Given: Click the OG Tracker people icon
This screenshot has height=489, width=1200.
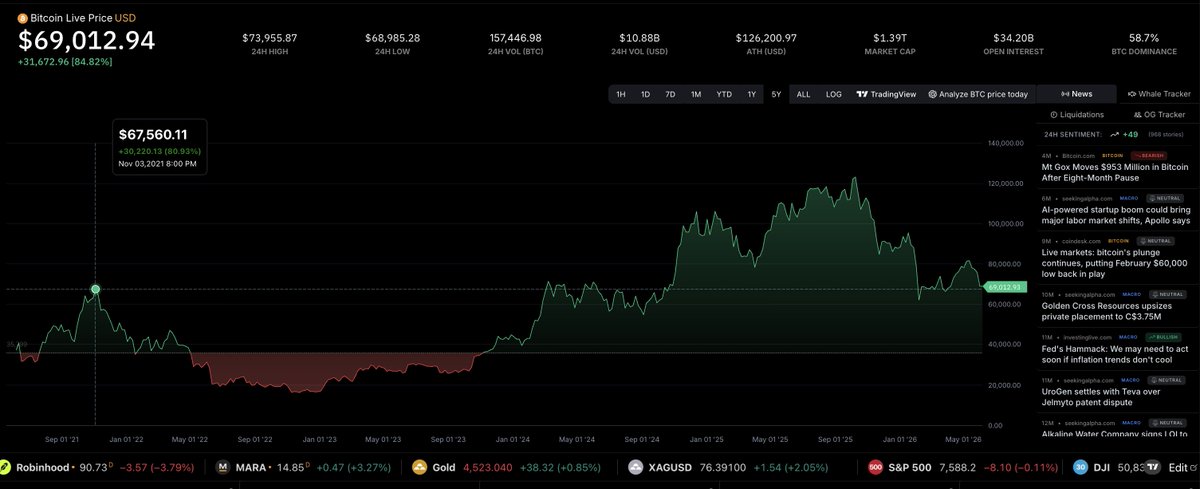Looking at the screenshot, I should 1138,115.
